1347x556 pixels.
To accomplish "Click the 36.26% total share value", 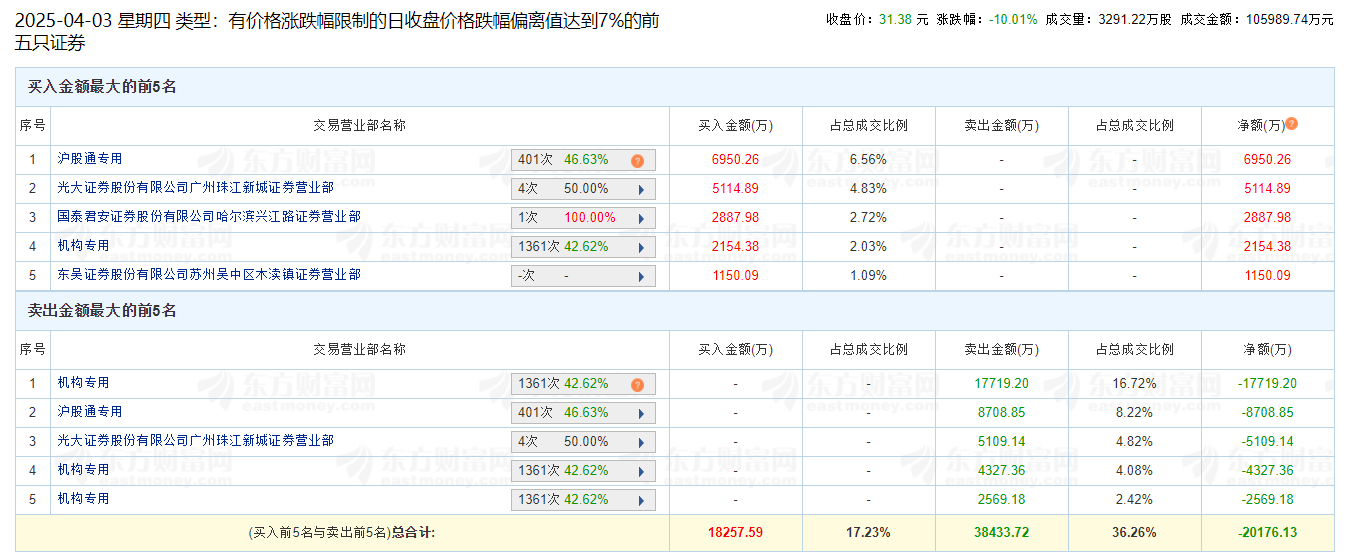I will point(1135,534).
